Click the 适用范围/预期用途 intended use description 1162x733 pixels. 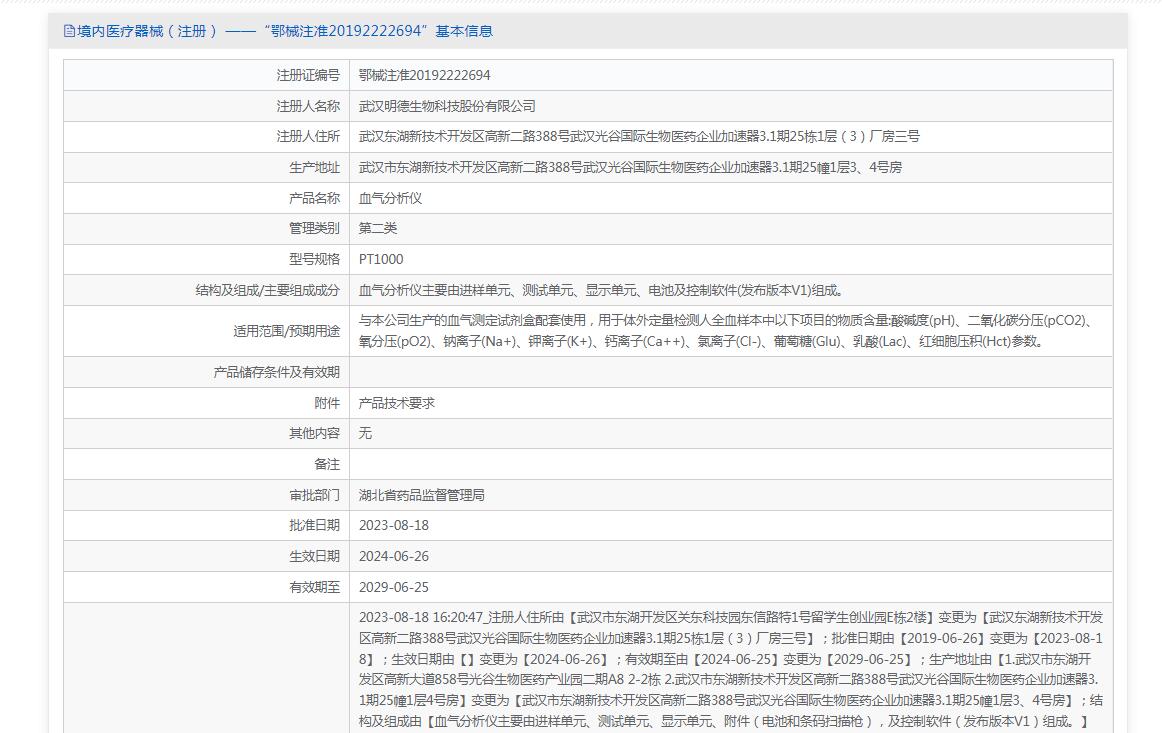pos(729,331)
